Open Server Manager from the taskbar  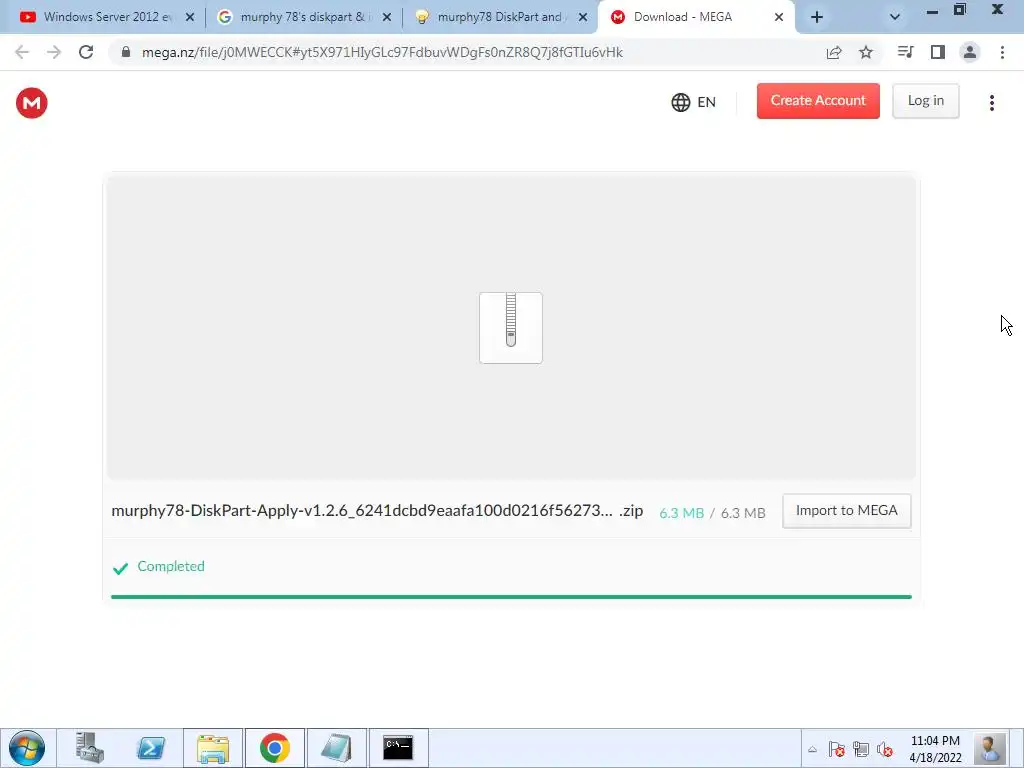pos(89,748)
